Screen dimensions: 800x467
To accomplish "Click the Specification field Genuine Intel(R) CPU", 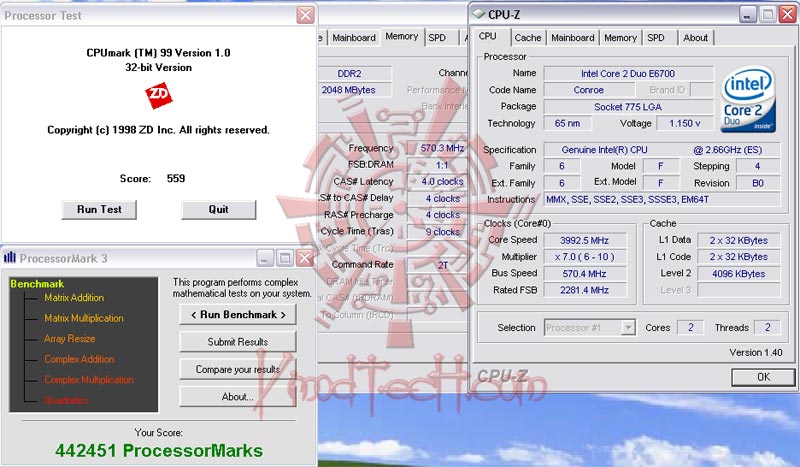I will 662,150.
